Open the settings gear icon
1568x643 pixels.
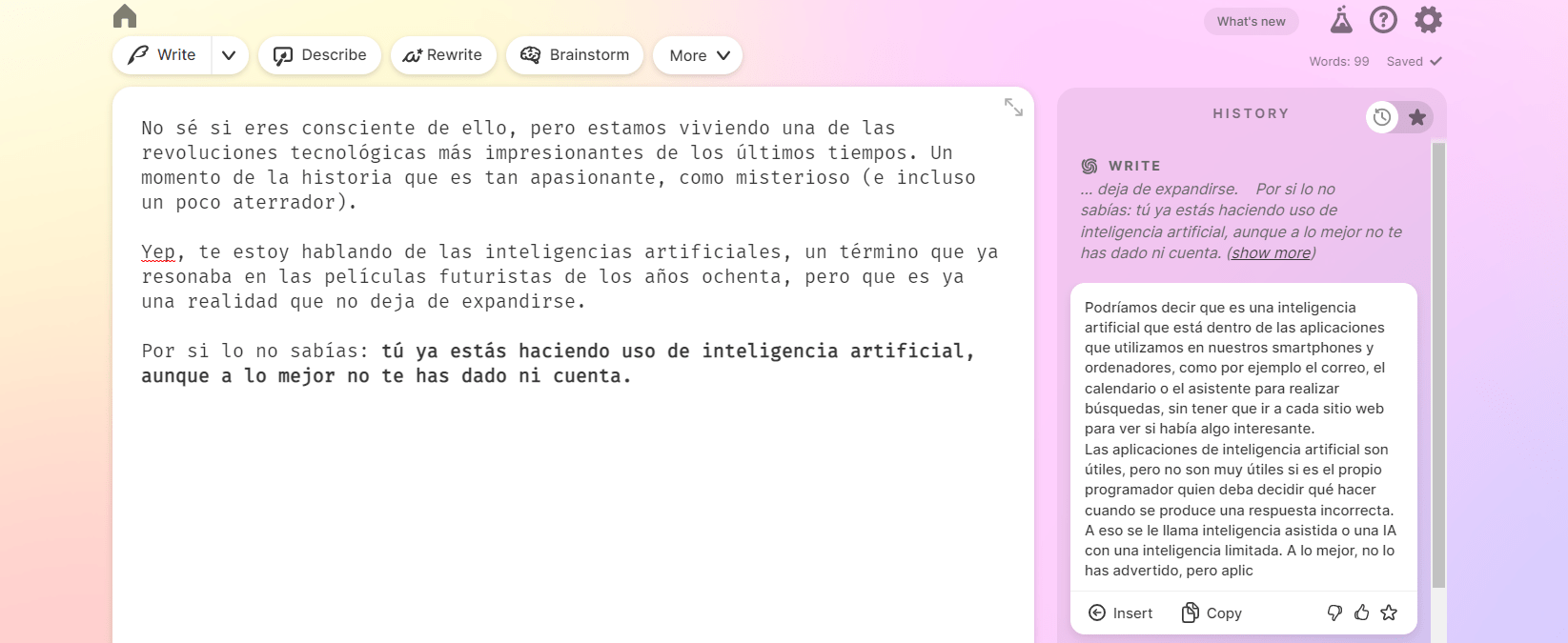tap(1428, 19)
